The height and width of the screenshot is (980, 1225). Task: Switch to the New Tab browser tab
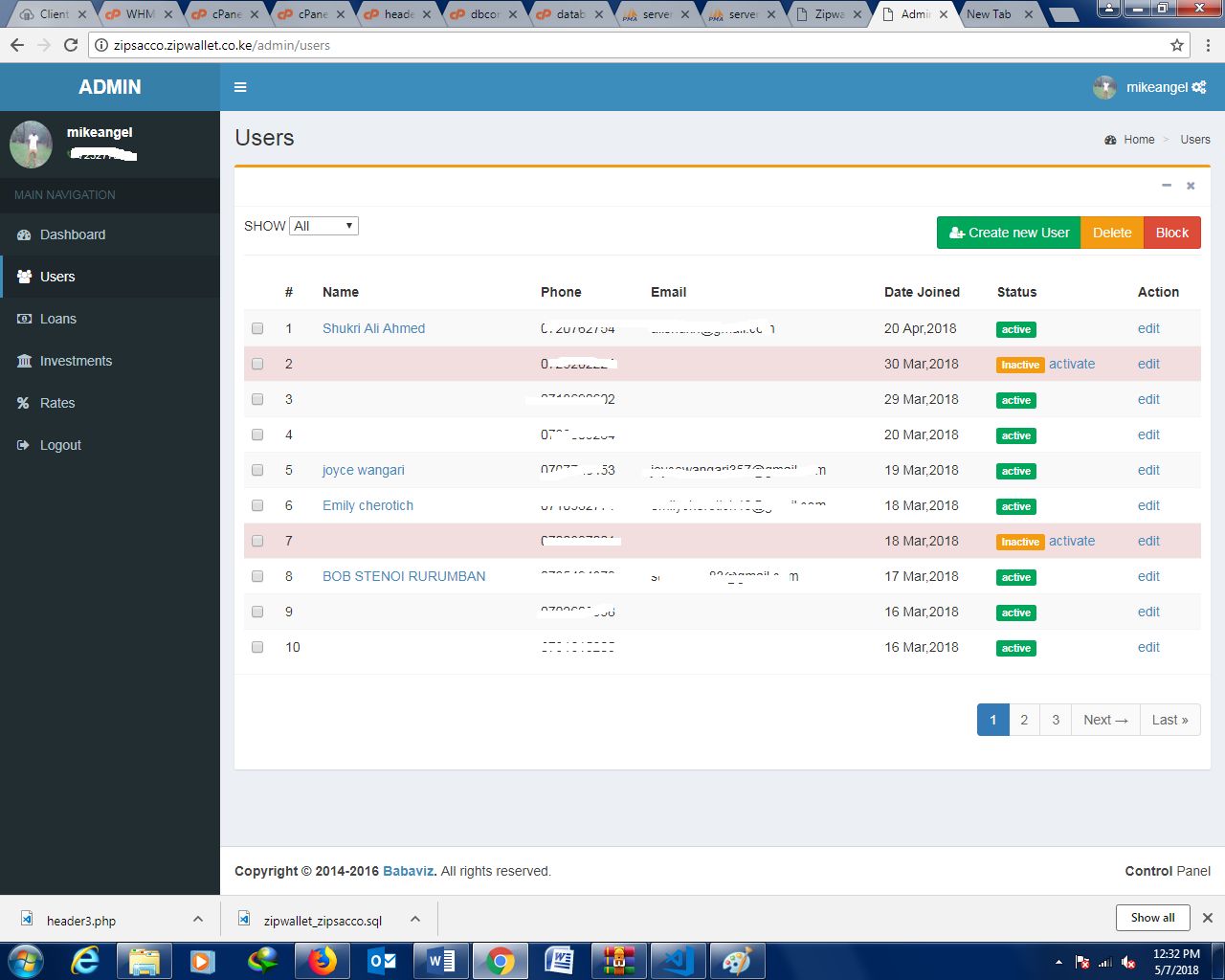(995, 14)
